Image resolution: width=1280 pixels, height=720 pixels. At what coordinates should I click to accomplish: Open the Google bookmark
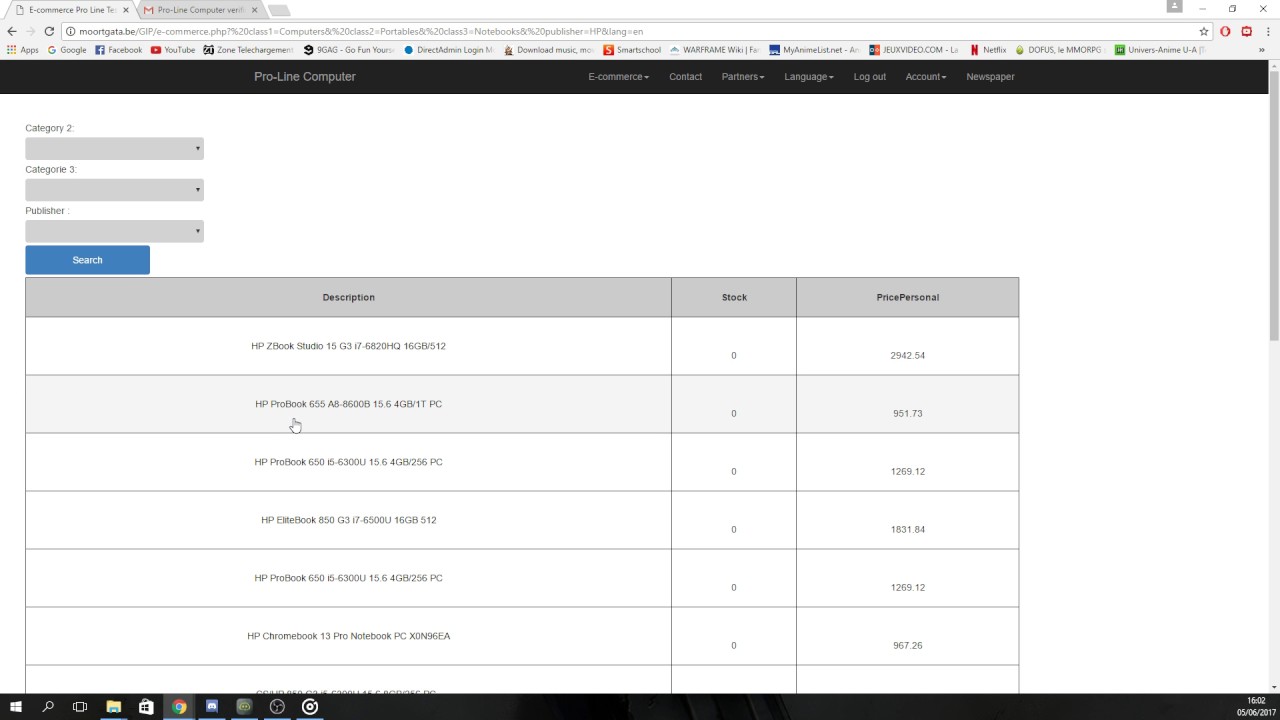[x=67, y=50]
